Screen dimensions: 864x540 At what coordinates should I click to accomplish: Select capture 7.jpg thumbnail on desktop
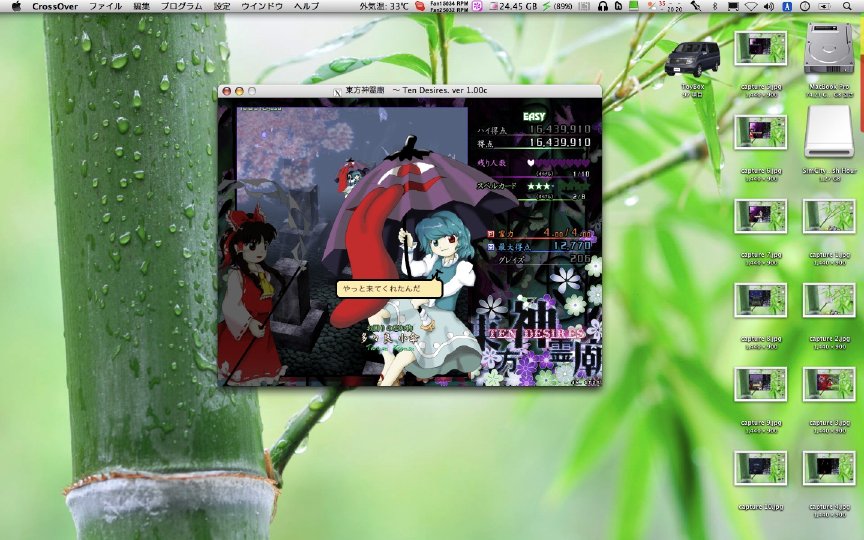760,216
